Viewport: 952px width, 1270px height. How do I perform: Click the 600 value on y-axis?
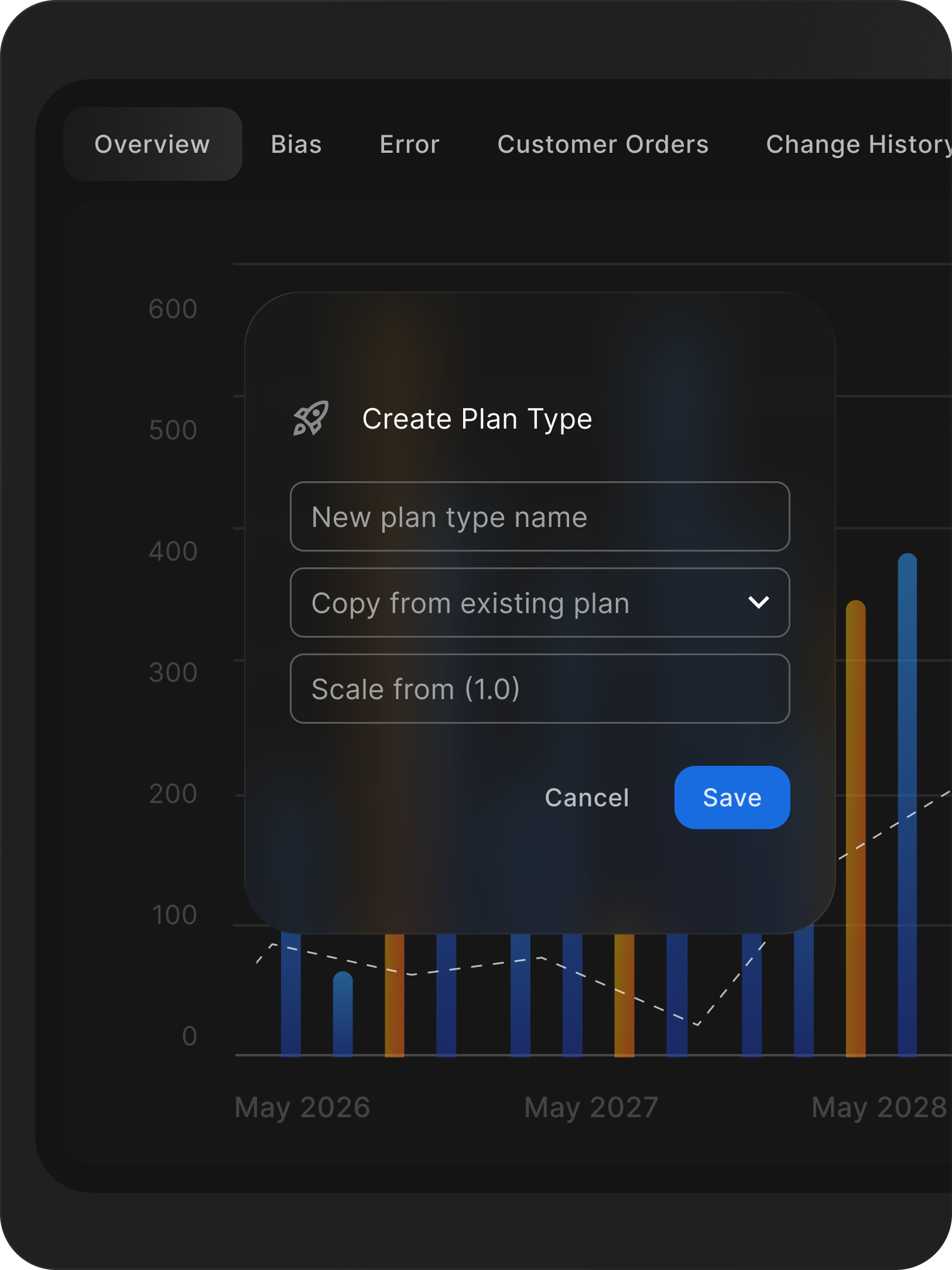pos(173,309)
